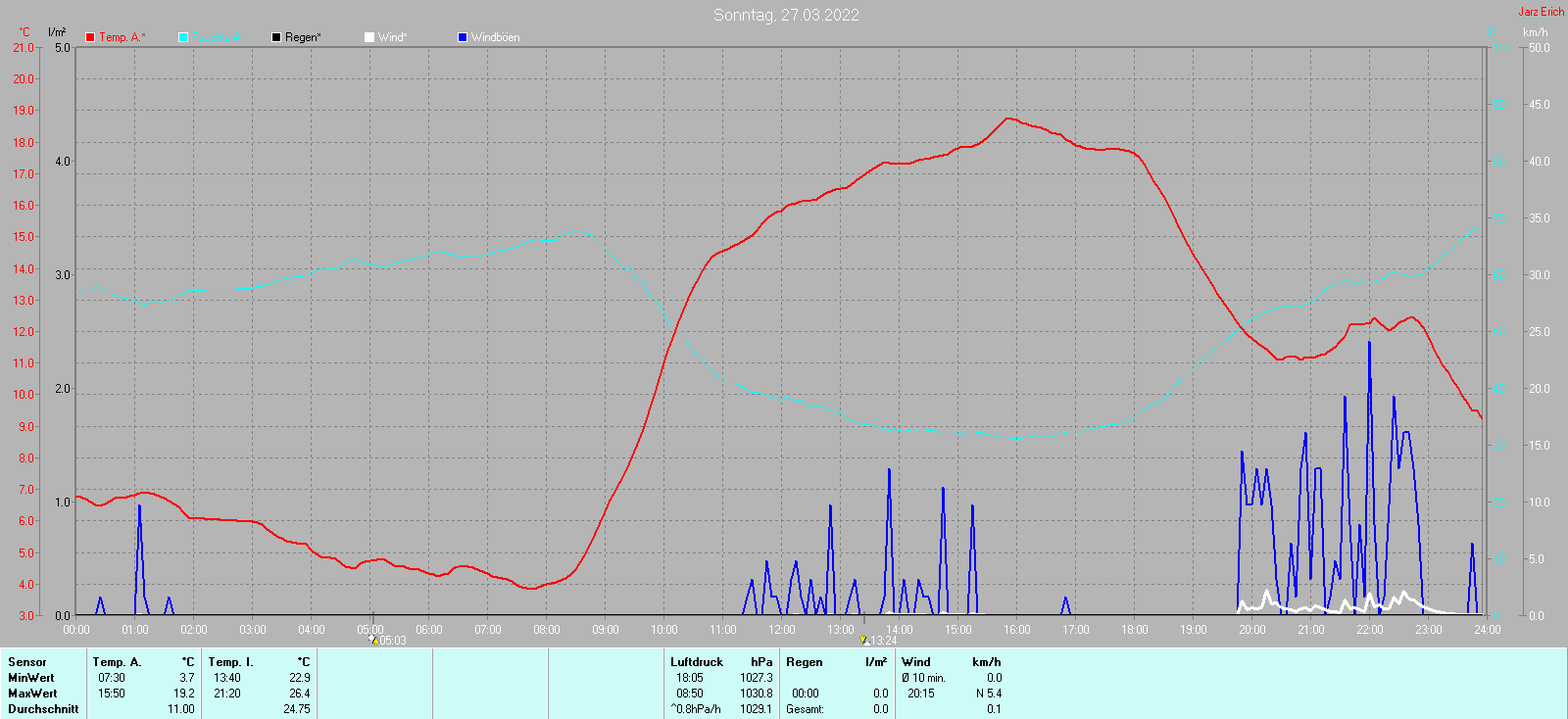The width and height of the screenshot is (1568, 719).
Task: Click the maximum time "21:20" for Temp. I.
Action: coord(227,694)
